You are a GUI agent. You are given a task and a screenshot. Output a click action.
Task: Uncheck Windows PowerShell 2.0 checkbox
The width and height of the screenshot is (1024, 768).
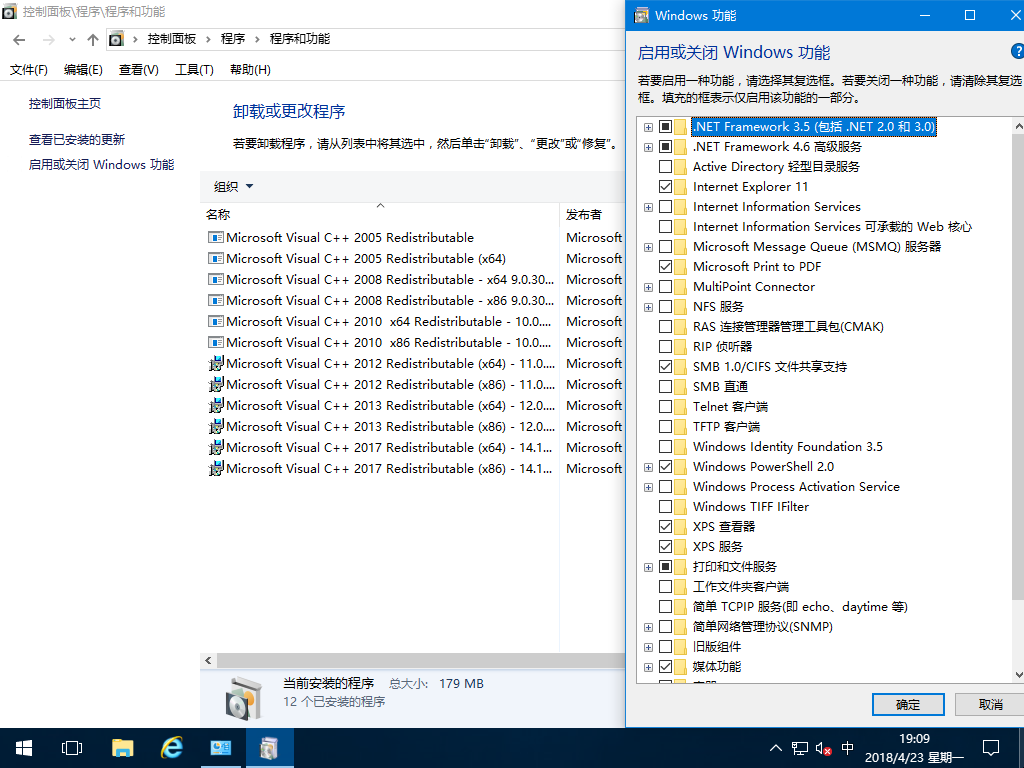tap(665, 466)
